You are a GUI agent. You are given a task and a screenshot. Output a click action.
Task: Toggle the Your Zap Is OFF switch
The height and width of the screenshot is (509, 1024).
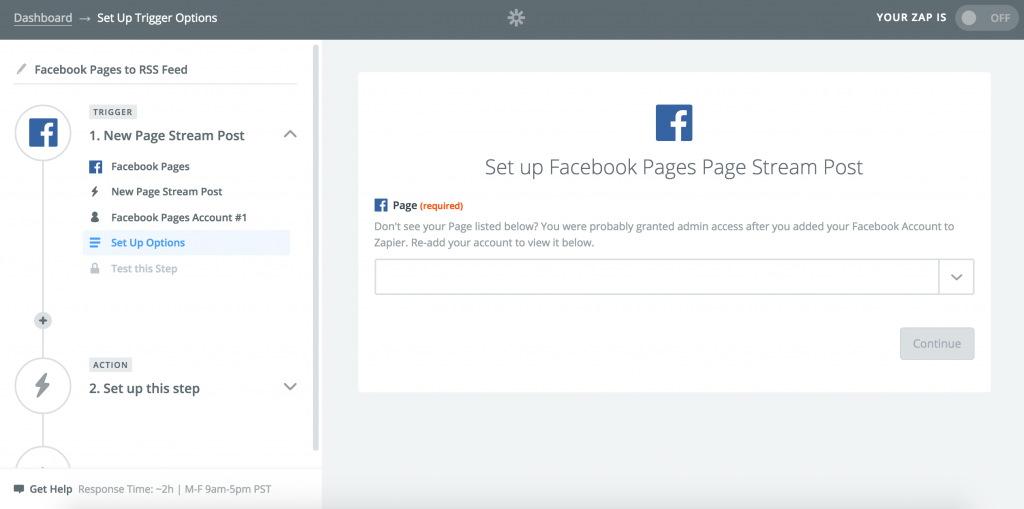coord(986,18)
